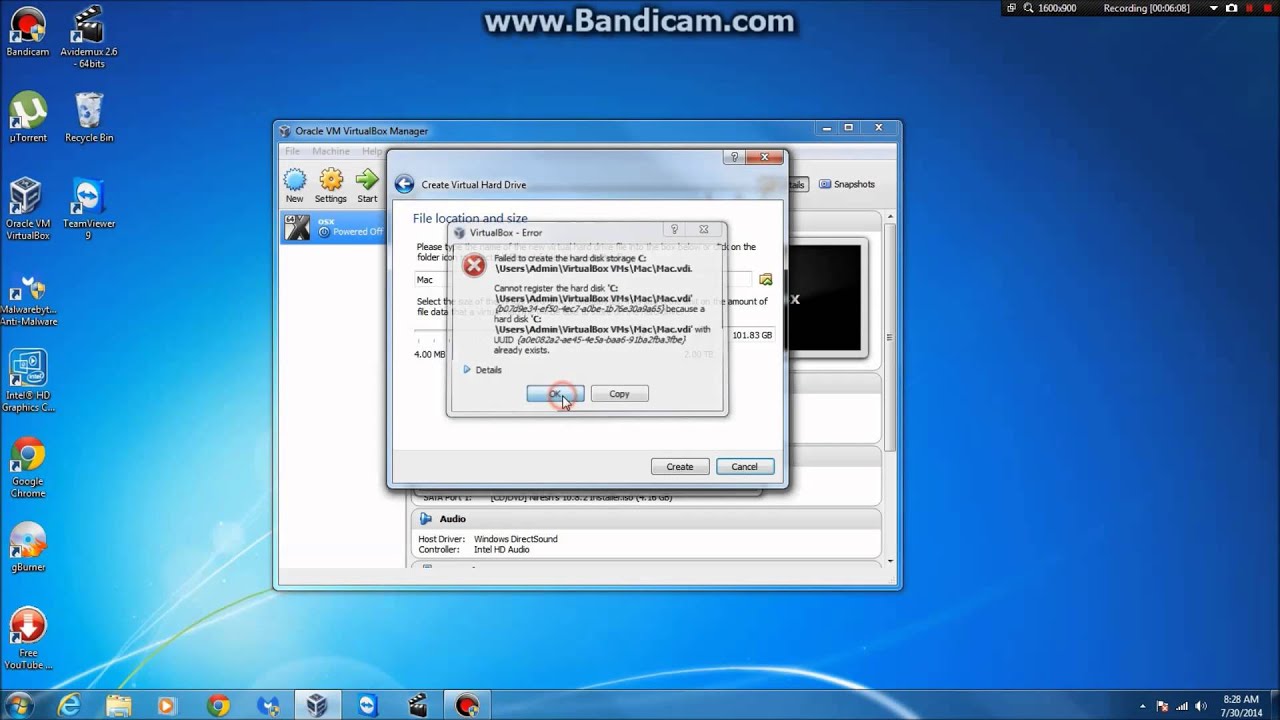Click Copy in the VirtualBox Error dialog
This screenshot has height=720, width=1280.
619,394
